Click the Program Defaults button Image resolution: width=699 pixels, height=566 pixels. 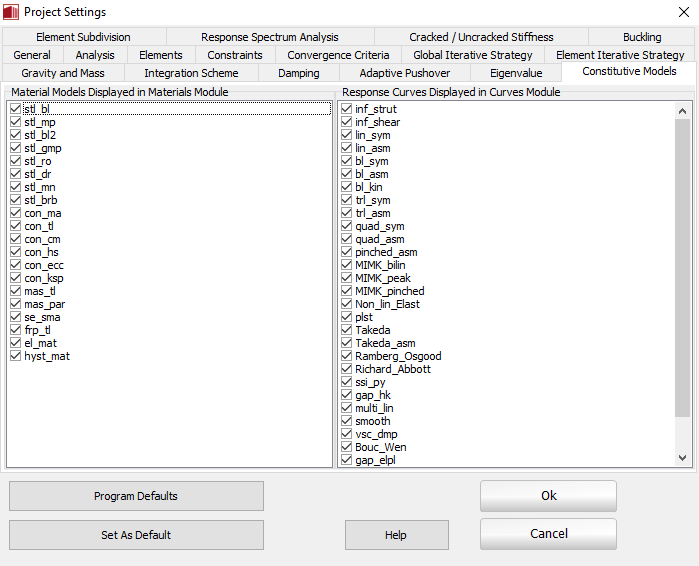[136, 496]
